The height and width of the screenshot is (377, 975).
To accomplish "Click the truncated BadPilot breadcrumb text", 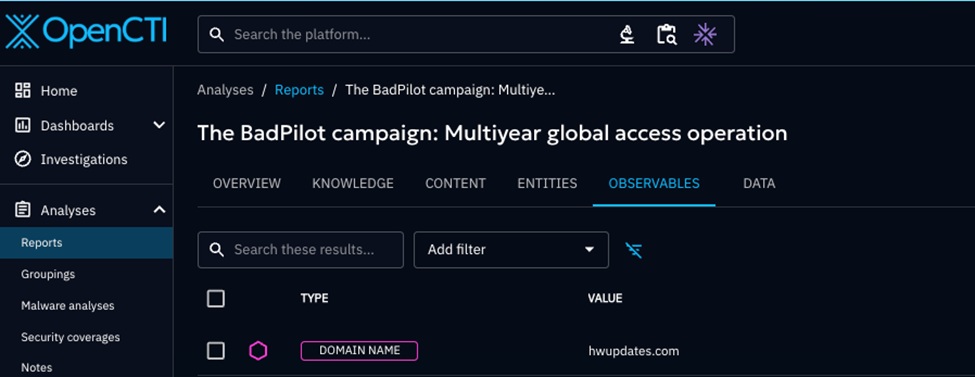I will (x=450, y=90).
